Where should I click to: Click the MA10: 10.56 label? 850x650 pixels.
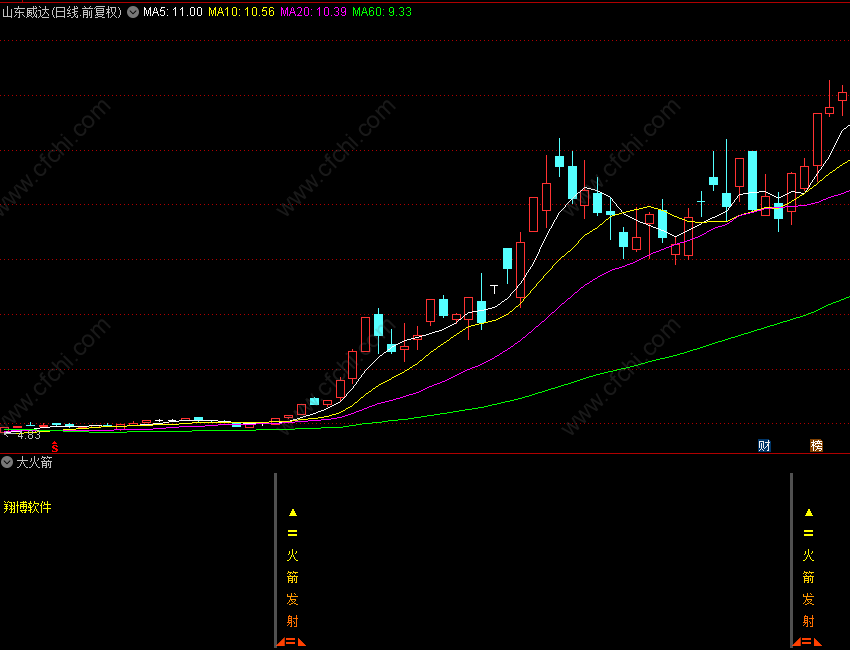241,12
